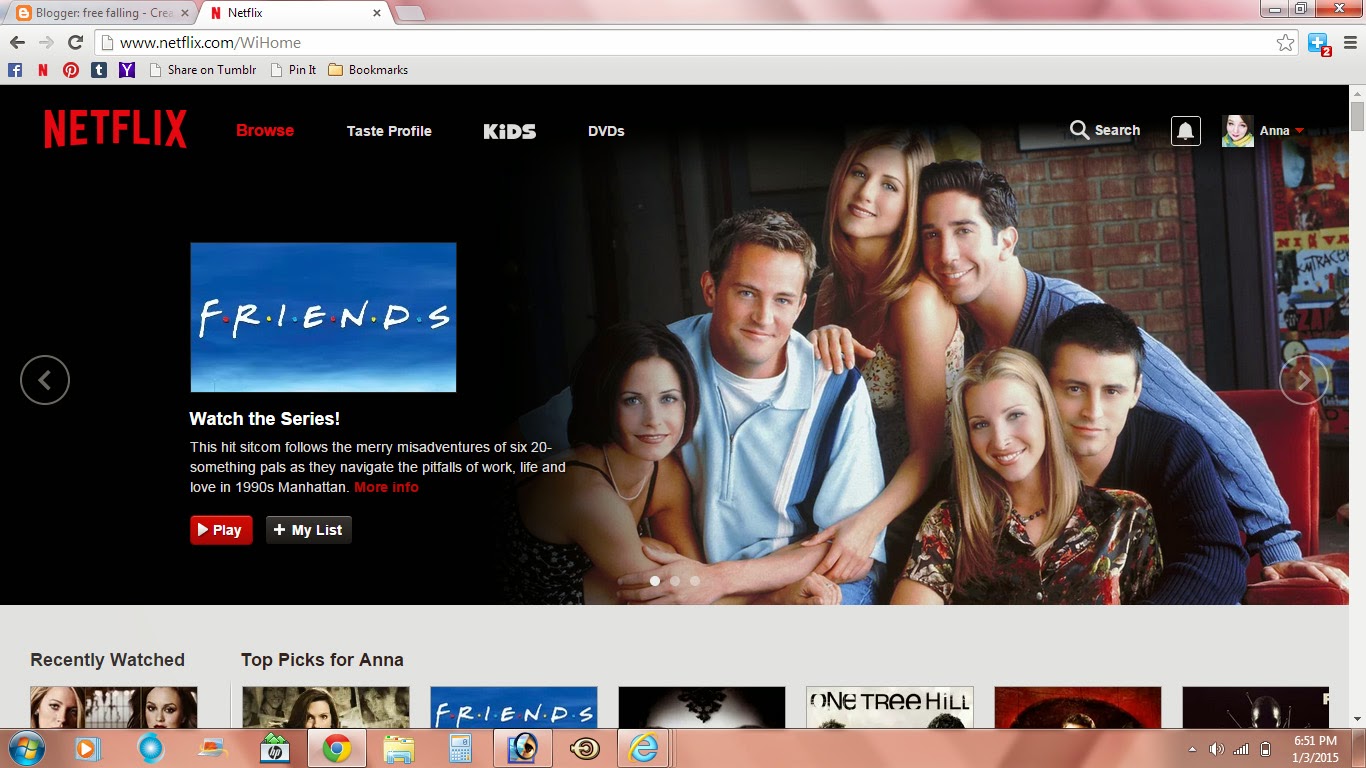Image resolution: width=1366 pixels, height=768 pixels.
Task: Open Facebook bookmark icon
Action: coord(15,70)
